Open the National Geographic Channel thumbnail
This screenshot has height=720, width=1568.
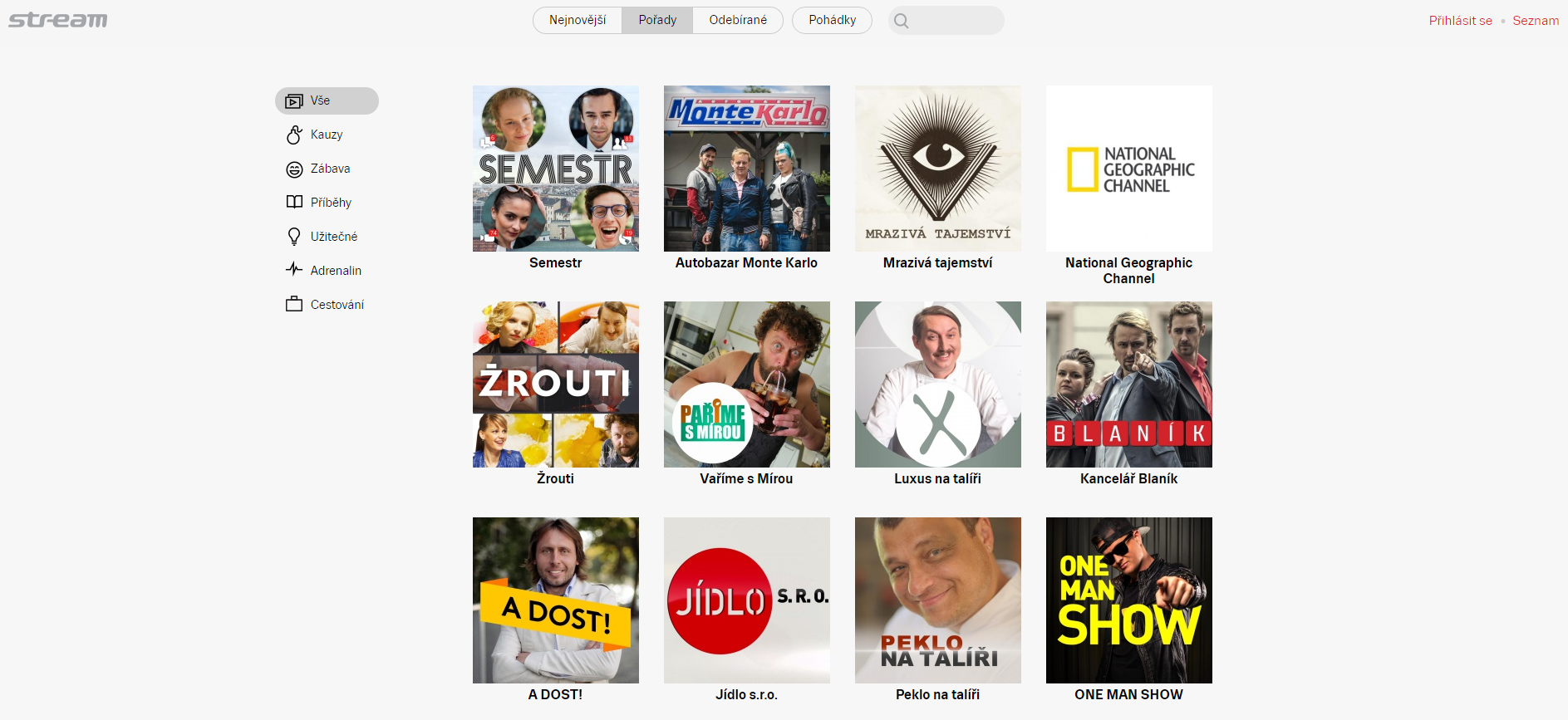(1129, 169)
